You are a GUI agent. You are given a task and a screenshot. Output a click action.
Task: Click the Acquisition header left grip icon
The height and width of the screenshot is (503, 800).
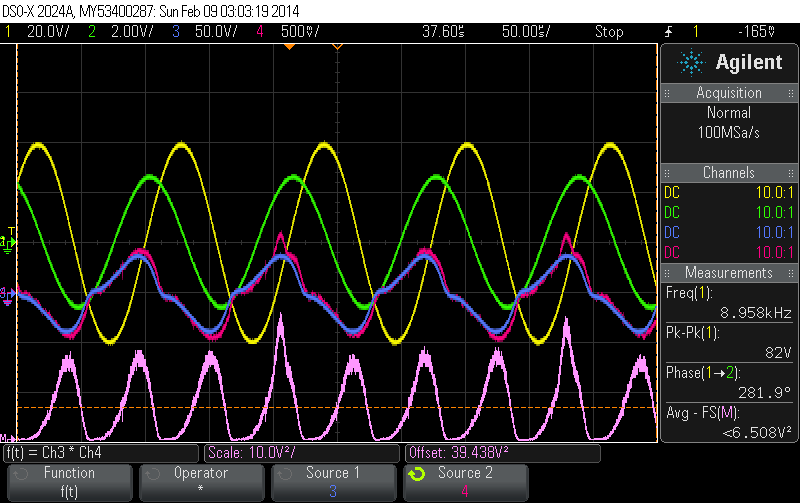click(x=667, y=93)
